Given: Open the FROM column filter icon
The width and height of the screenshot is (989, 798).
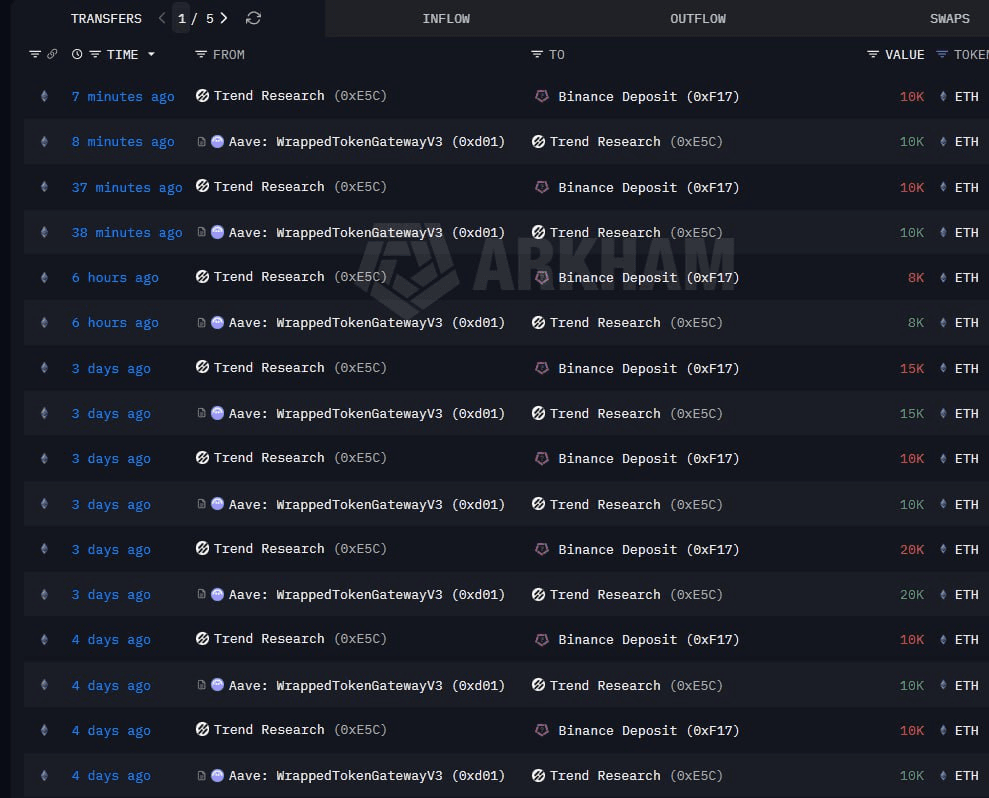Looking at the screenshot, I should (201, 54).
